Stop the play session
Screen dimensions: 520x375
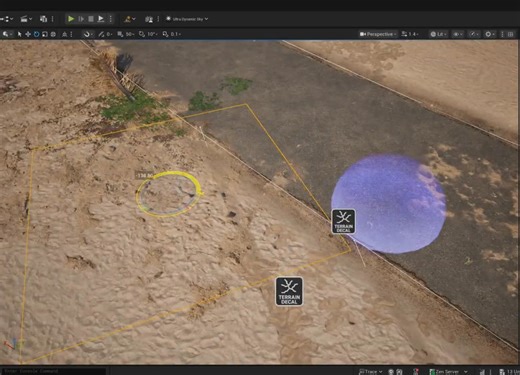91,19
